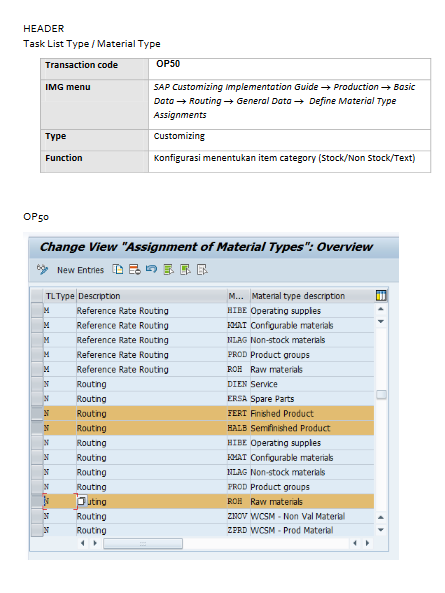Click left horizontal scroll-left arrow
This screenshot has height=593, width=445.
tap(82, 543)
